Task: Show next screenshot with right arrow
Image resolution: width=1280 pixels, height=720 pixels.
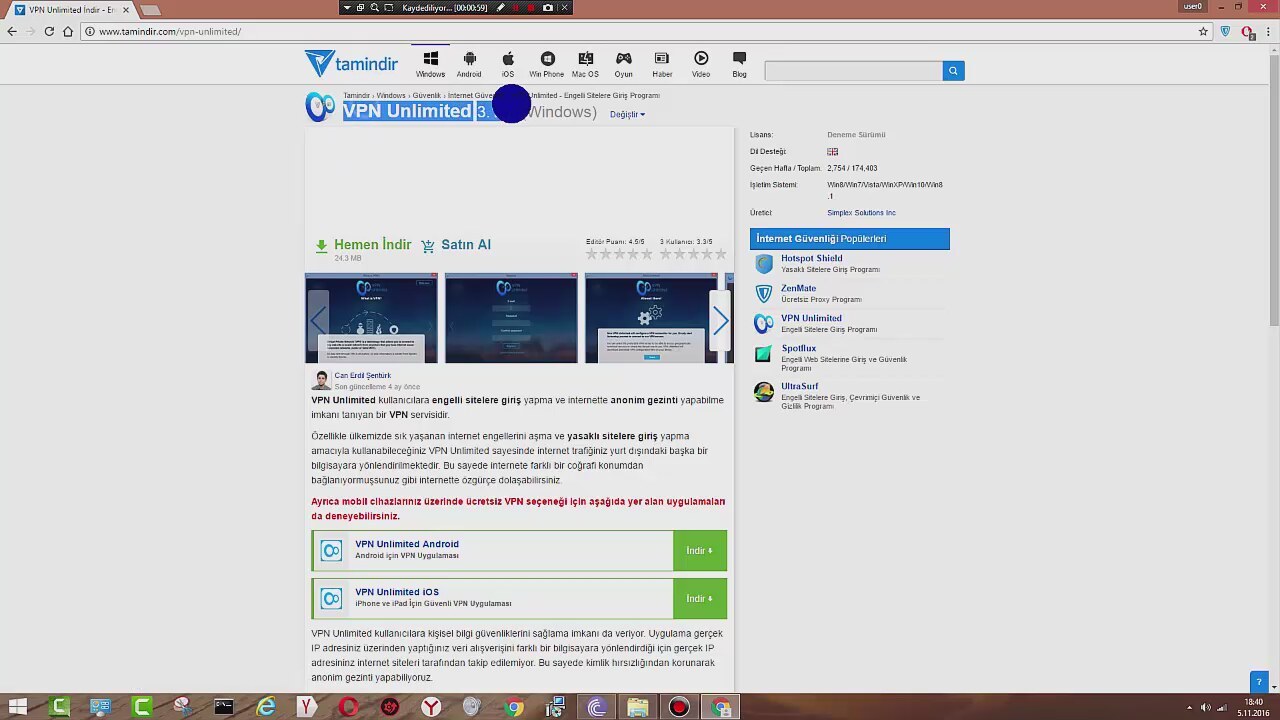Action: click(x=721, y=320)
